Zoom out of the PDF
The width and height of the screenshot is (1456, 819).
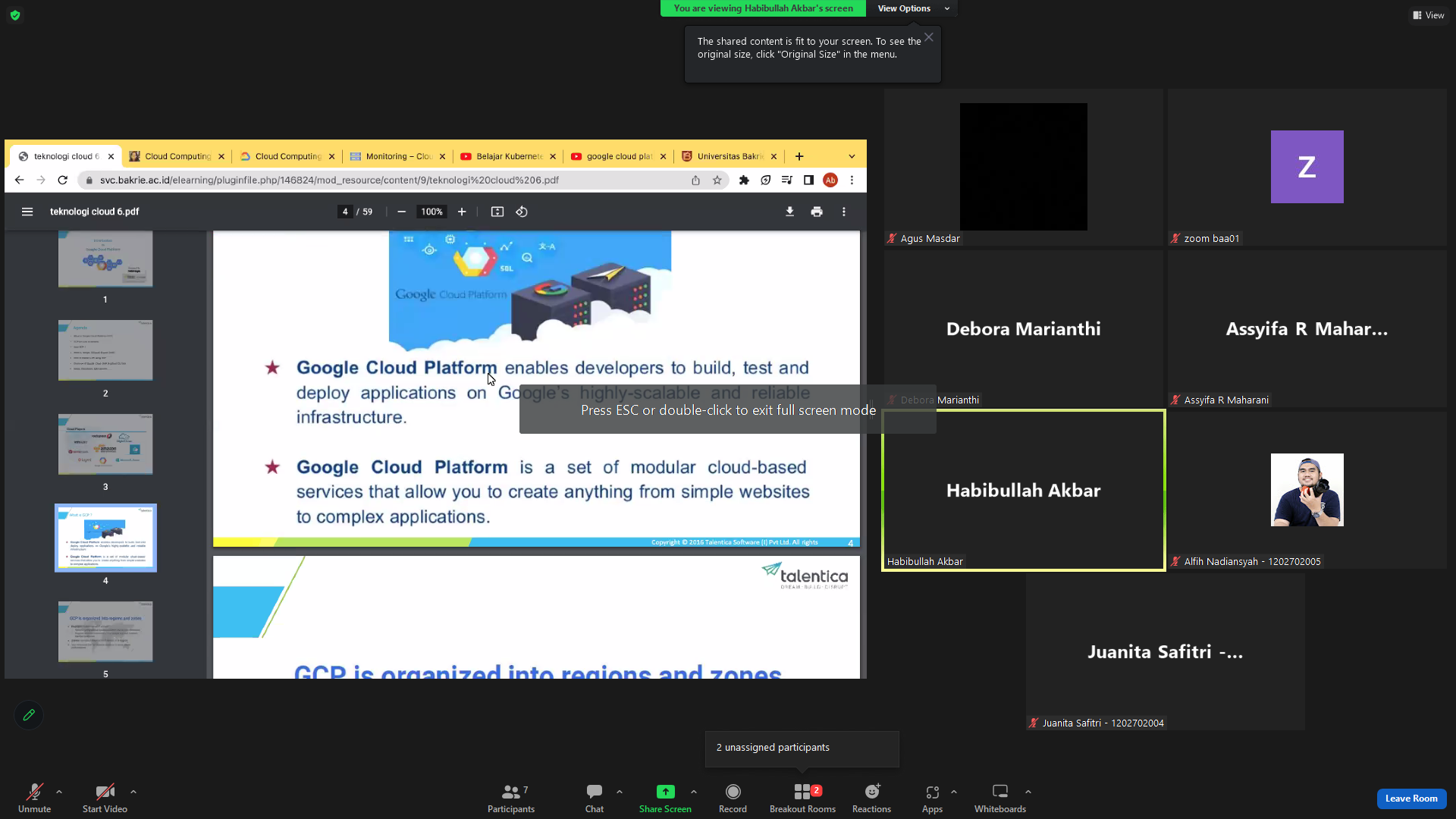pos(401,212)
